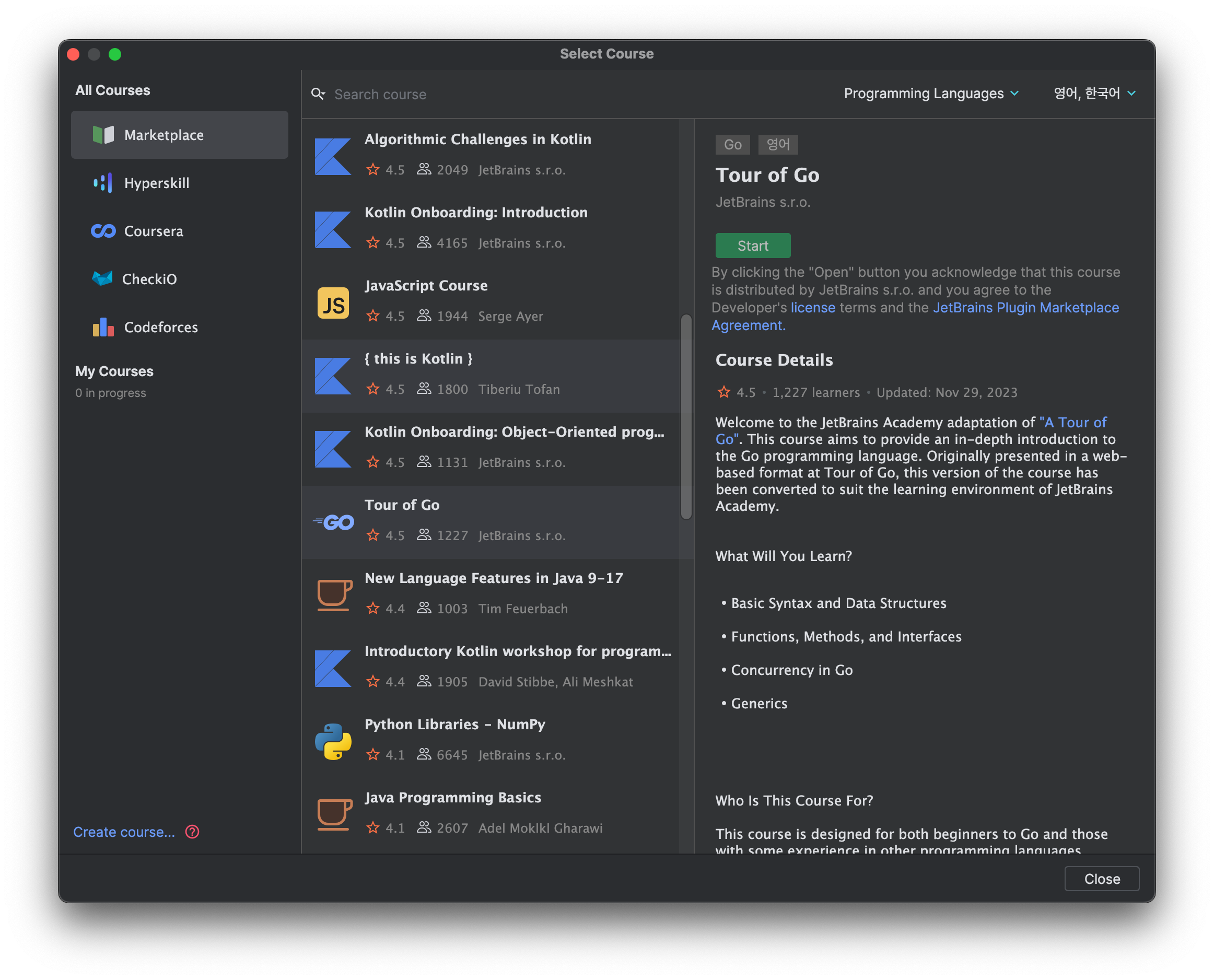Click the CheckiO icon in sidebar
The width and height of the screenshot is (1214, 980).
pos(103,279)
